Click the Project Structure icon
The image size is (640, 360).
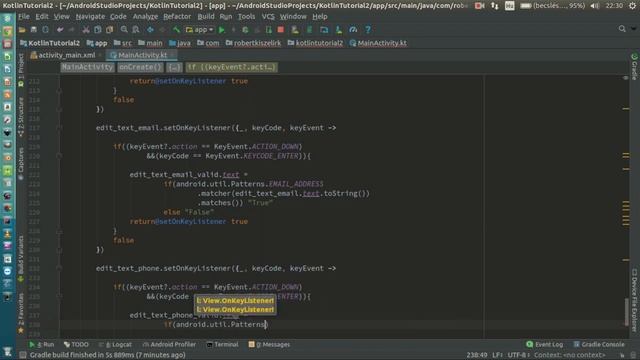pyautogui.click(x=324, y=30)
